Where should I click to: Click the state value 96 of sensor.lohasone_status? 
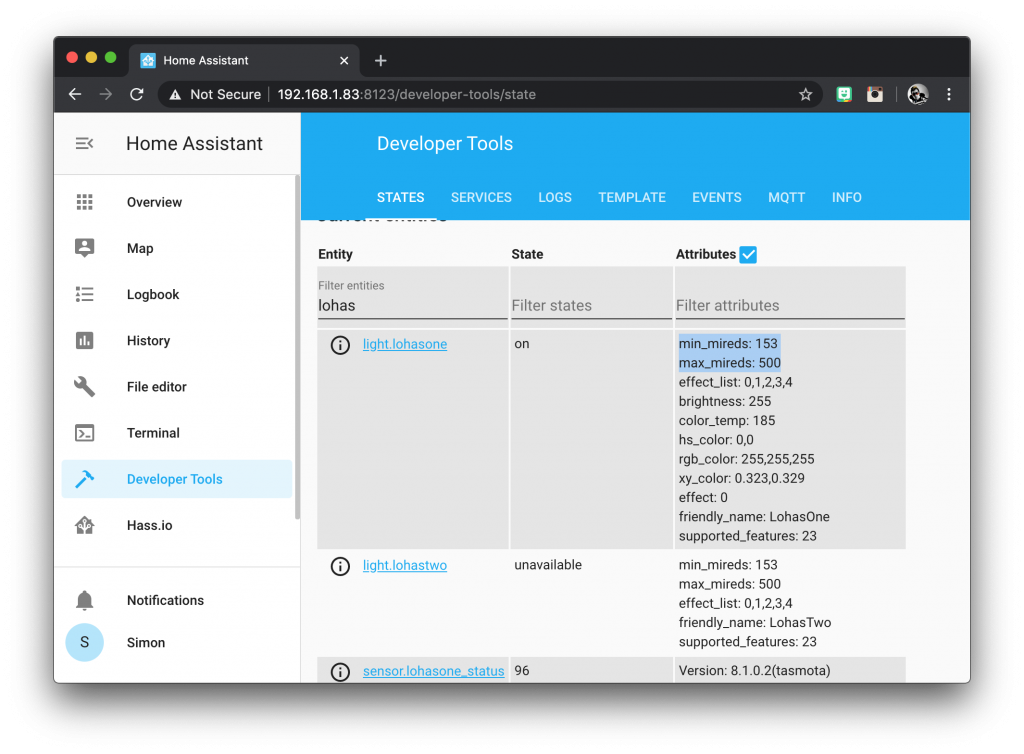coord(522,670)
